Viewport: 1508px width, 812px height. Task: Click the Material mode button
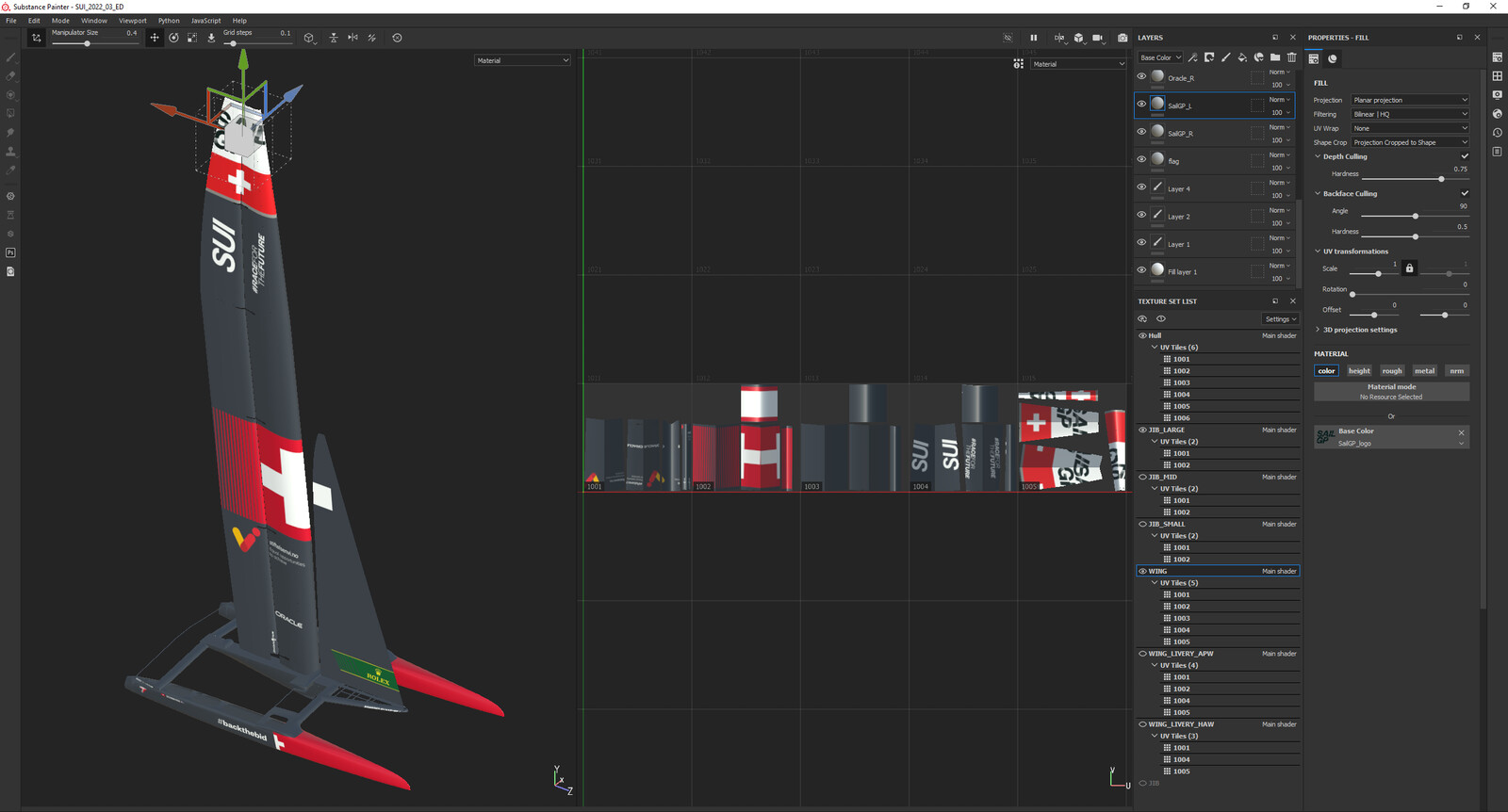click(1391, 391)
